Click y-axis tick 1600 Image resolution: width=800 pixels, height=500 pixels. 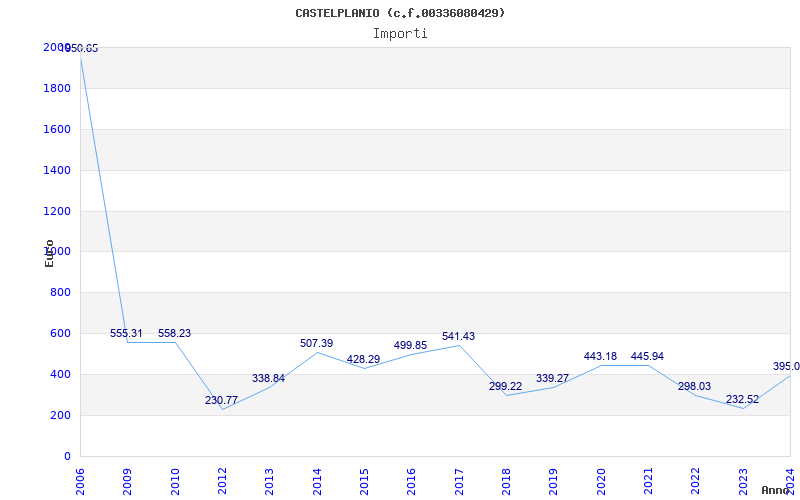(57, 129)
